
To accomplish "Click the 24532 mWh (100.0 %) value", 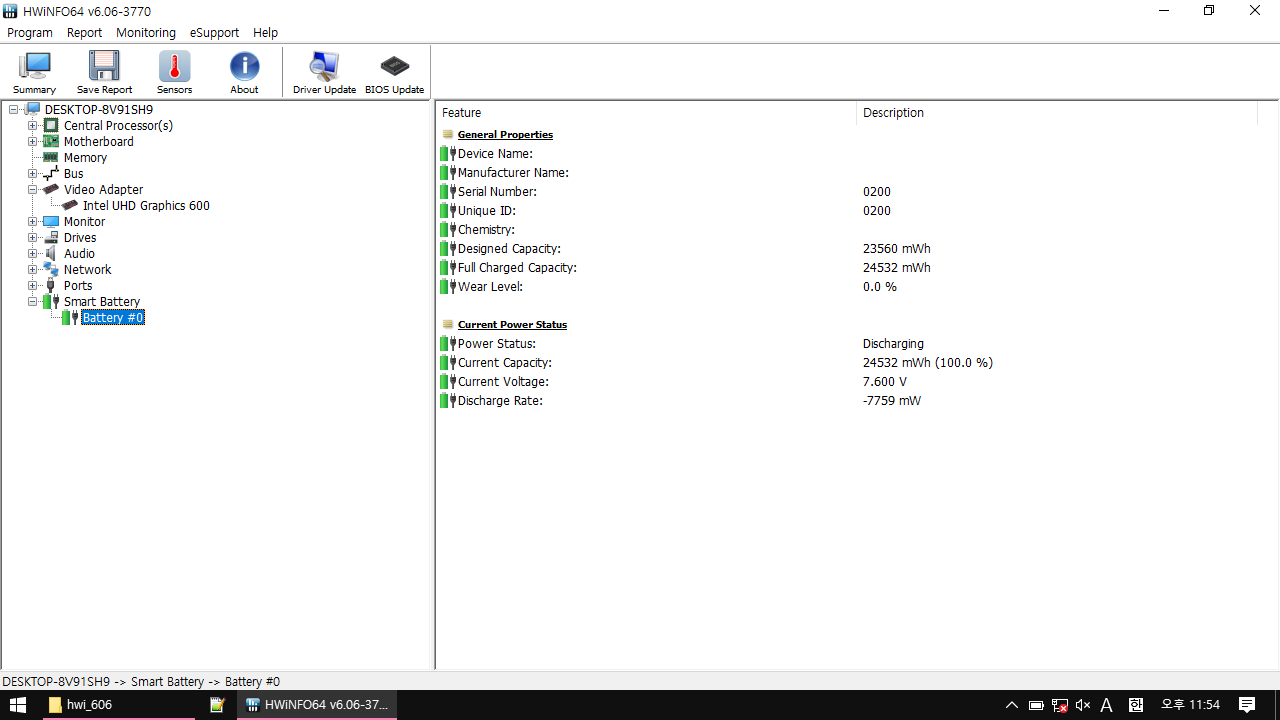I will click(x=928, y=363).
